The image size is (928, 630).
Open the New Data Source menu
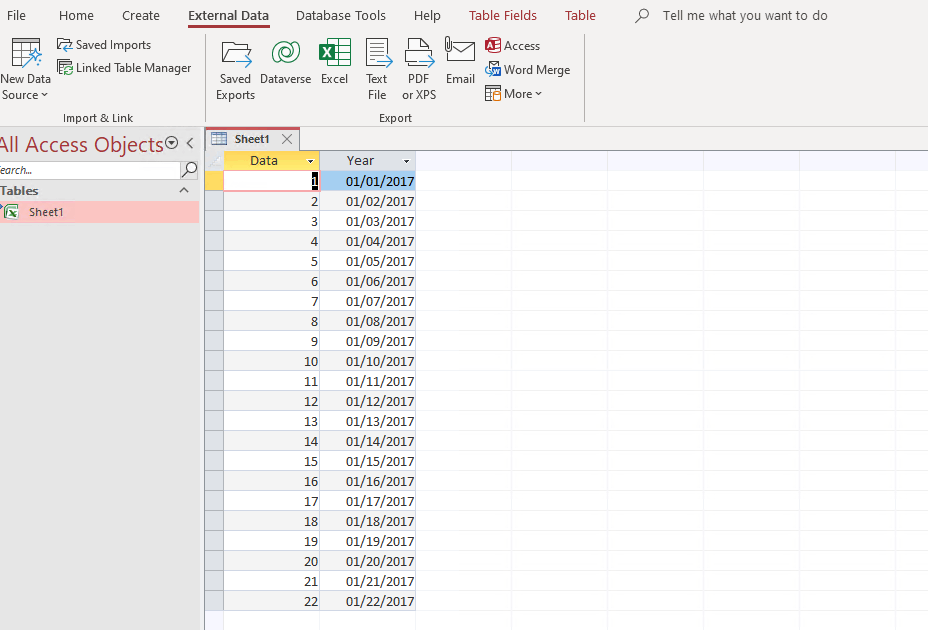pyautogui.click(x=25, y=69)
